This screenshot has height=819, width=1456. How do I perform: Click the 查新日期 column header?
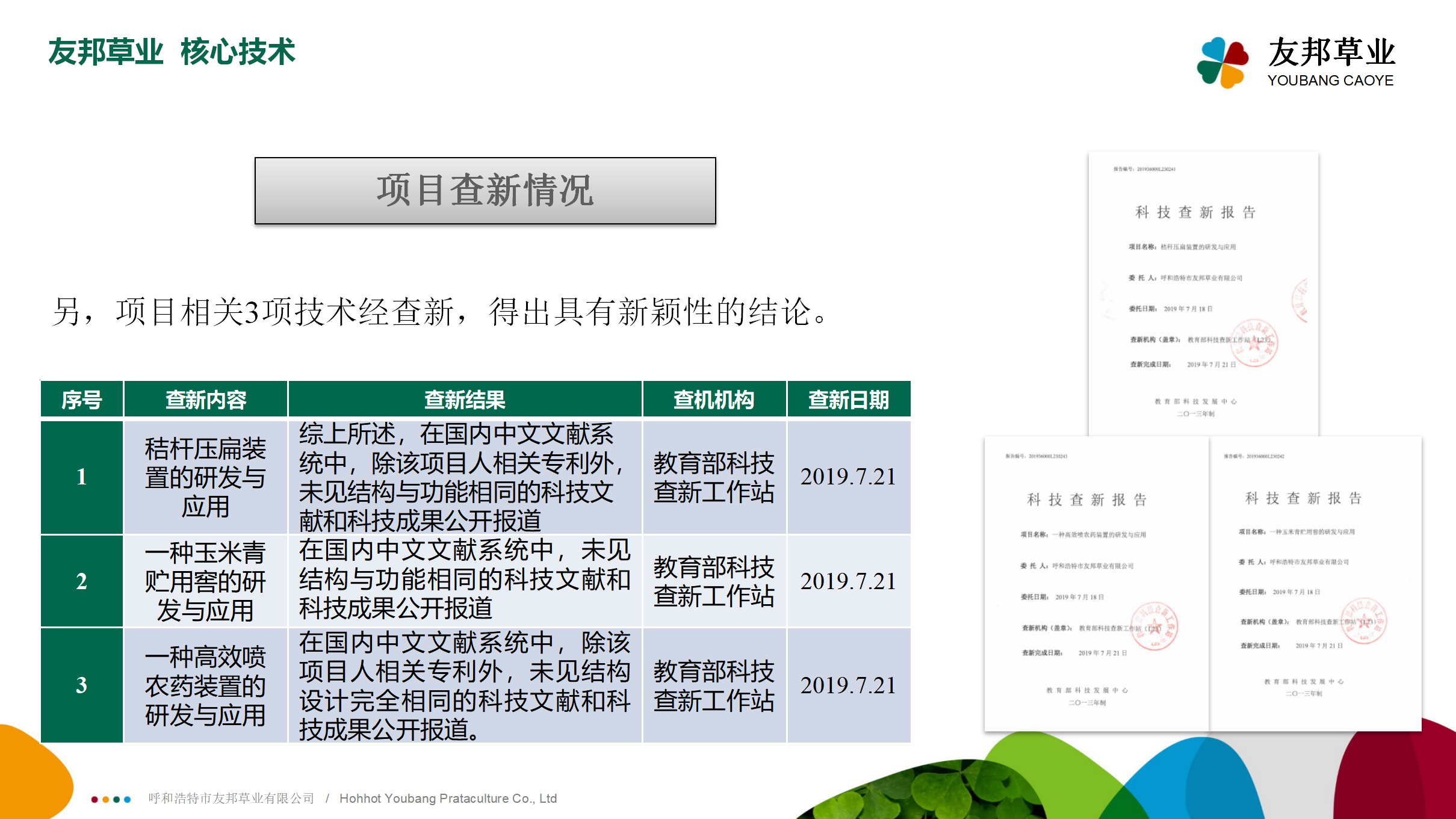(x=848, y=400)
